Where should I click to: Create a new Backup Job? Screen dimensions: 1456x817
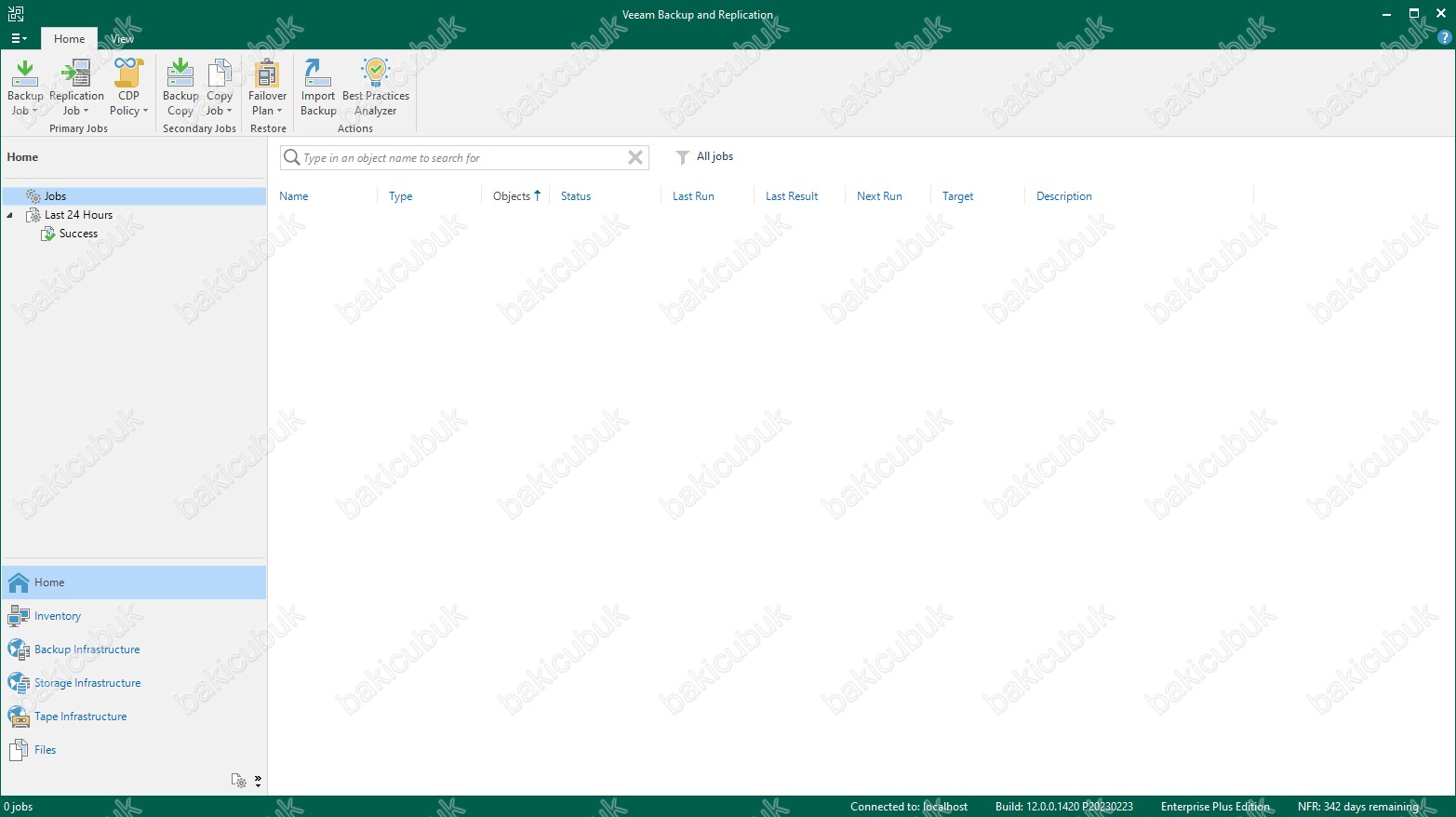click(x=25, y=87)
